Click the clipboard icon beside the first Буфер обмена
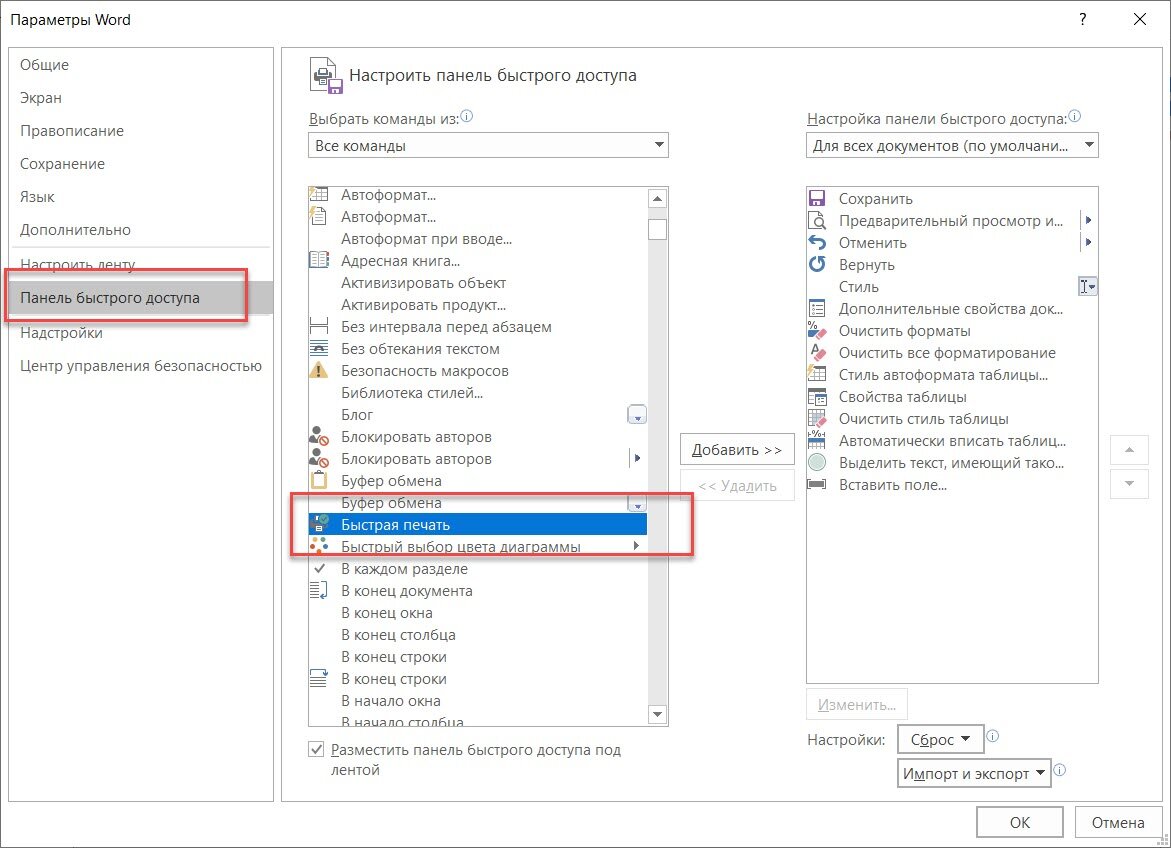1171x848 pixels. [319, 480]
